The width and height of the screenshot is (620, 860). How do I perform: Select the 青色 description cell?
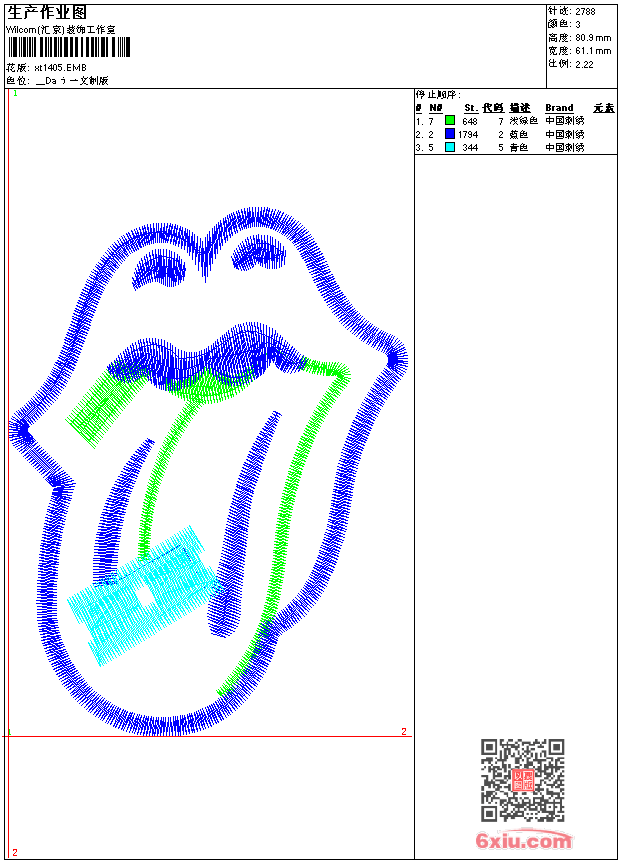[519, 147]
